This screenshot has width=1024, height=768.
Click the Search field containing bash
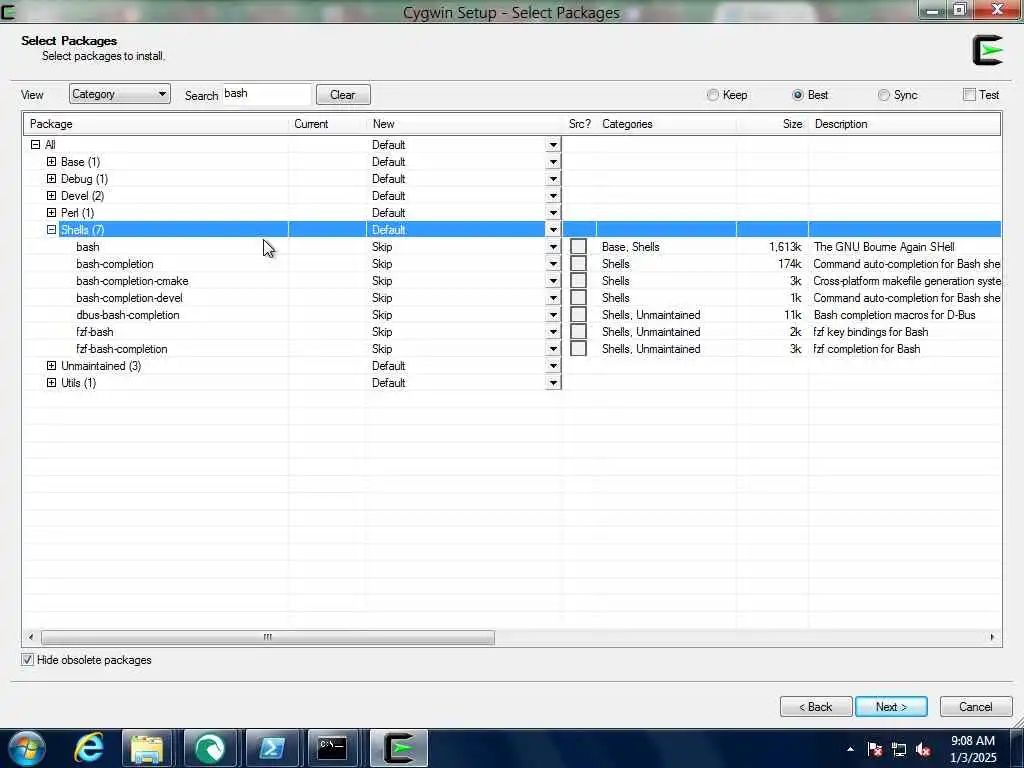point(266,93)
